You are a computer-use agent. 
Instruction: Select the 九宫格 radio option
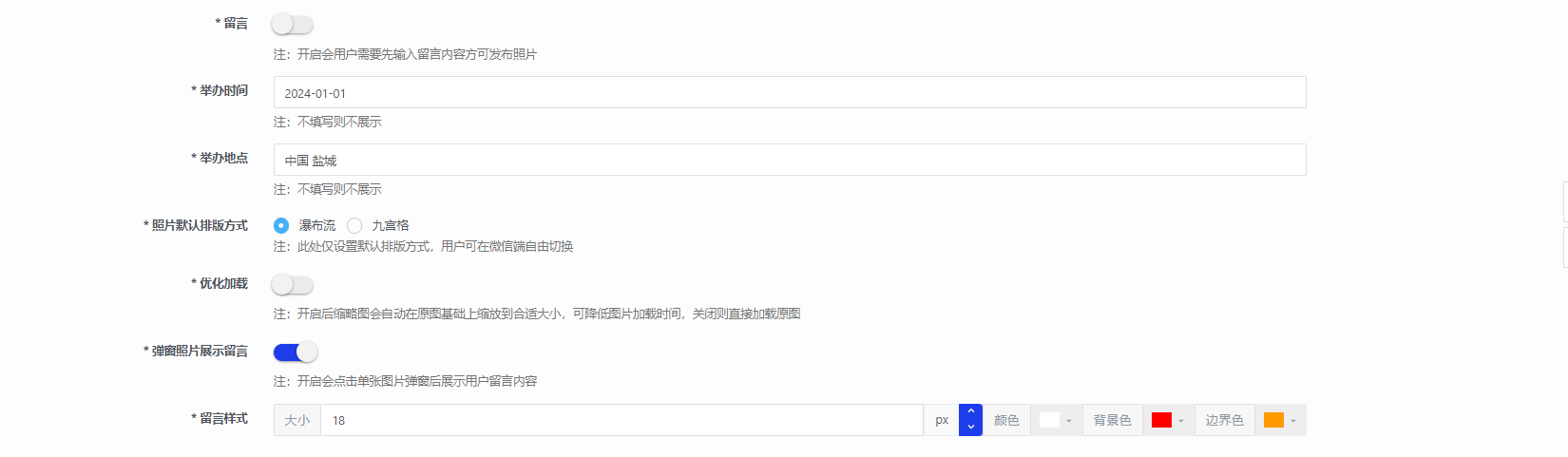pos(354,225)
